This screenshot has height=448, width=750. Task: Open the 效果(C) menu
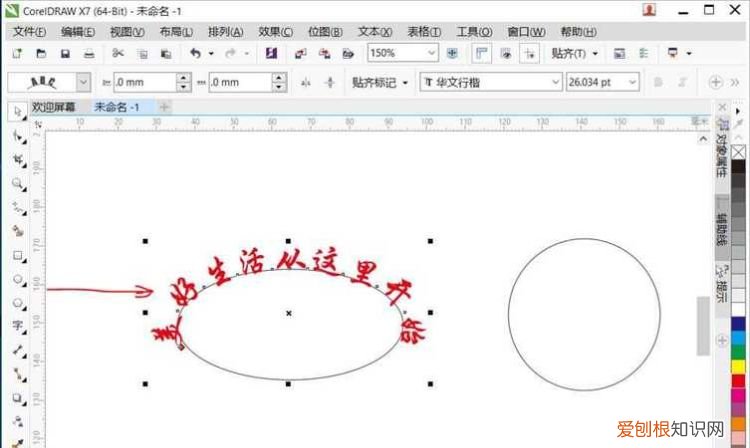point(276,32)
